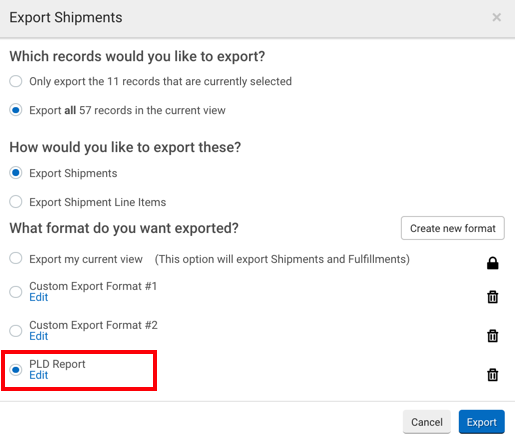
Task: Delete Custom Export Format #1 with trash icon
Action: point(492,297)
